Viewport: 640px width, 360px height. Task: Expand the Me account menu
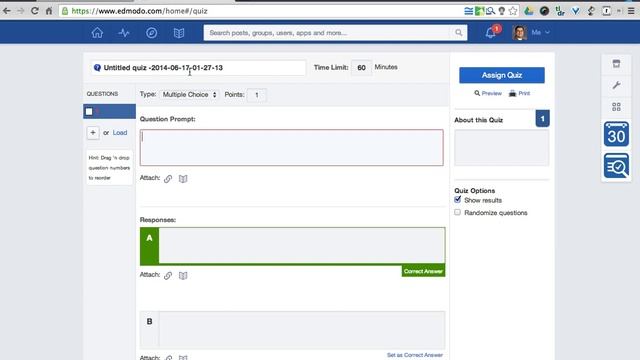[541, 33]
